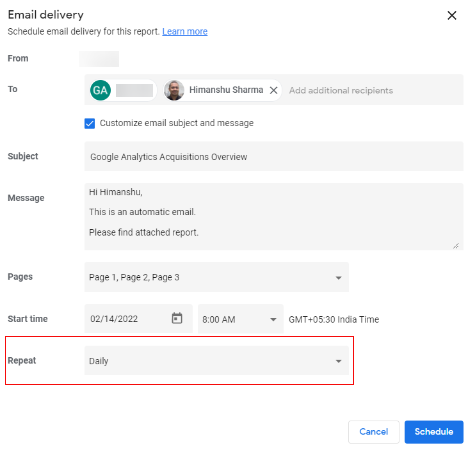This screenshot has height=450, width=468.
Task: Click Add additional recipients field
Action: tap(341, 90)
